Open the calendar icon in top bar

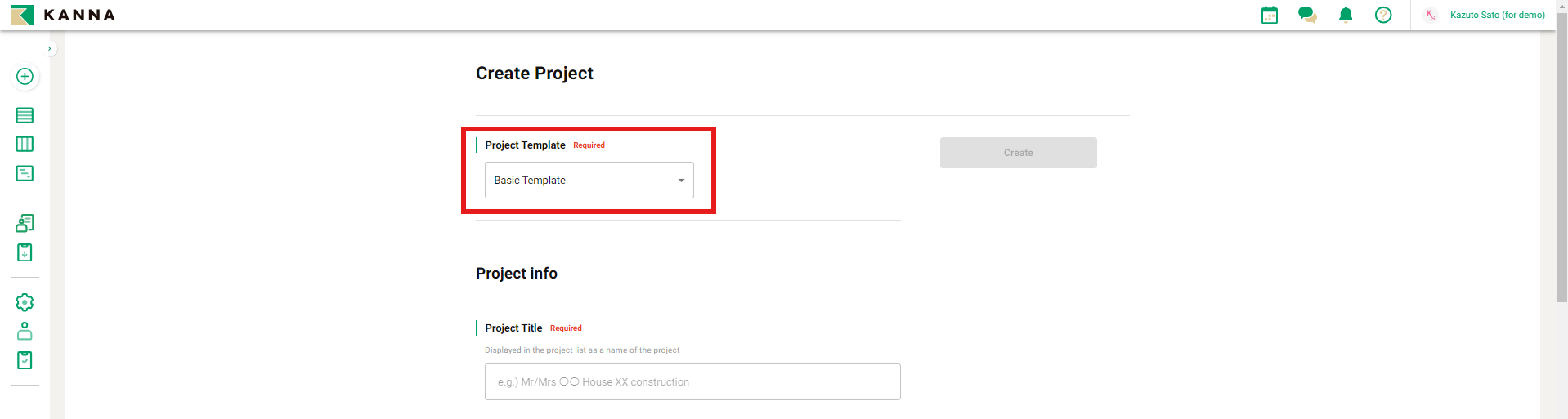tap(1269, 15)
